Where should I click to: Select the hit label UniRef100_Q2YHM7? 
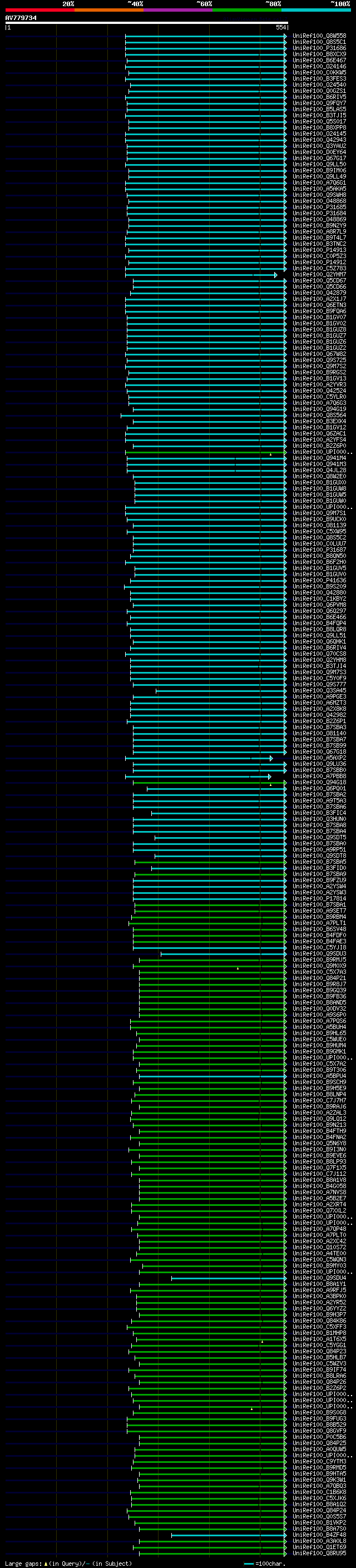(x=319, y=275)
